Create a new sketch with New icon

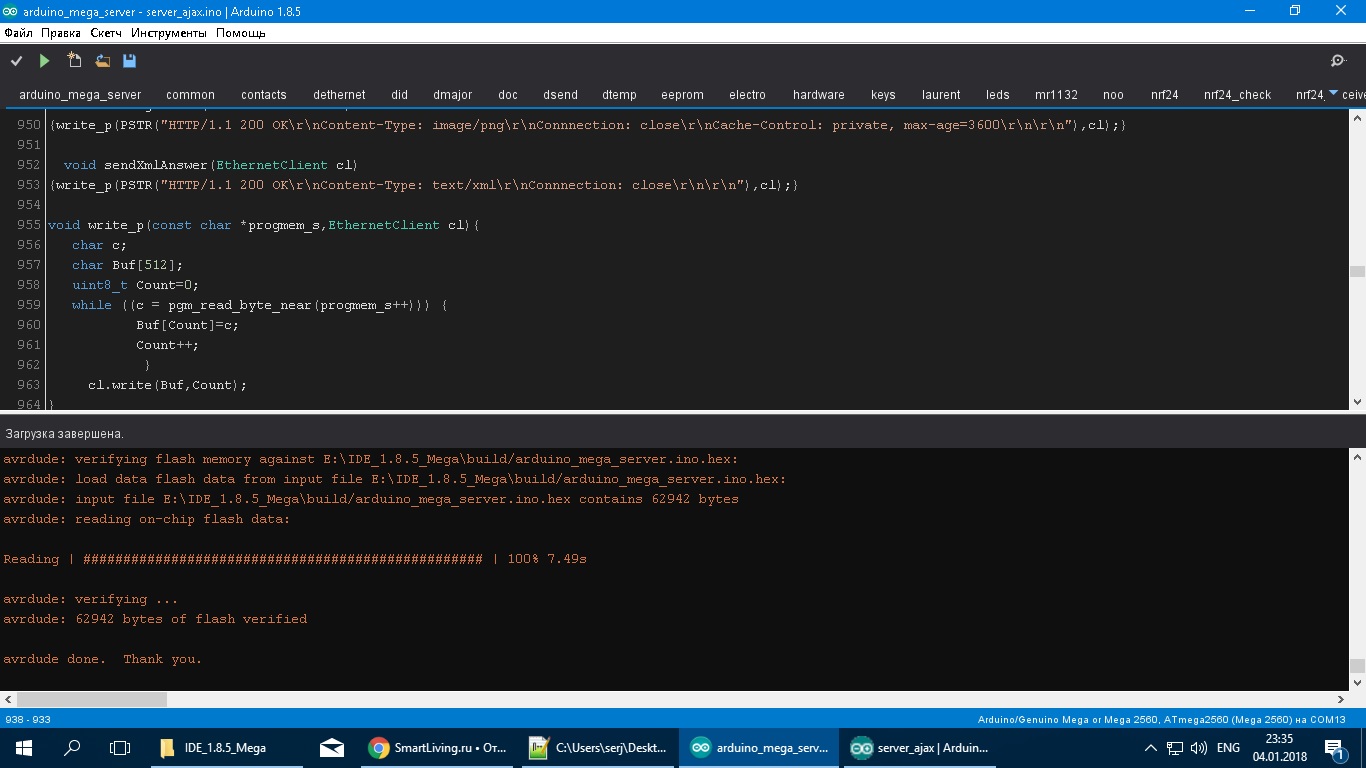coord(74,61)
